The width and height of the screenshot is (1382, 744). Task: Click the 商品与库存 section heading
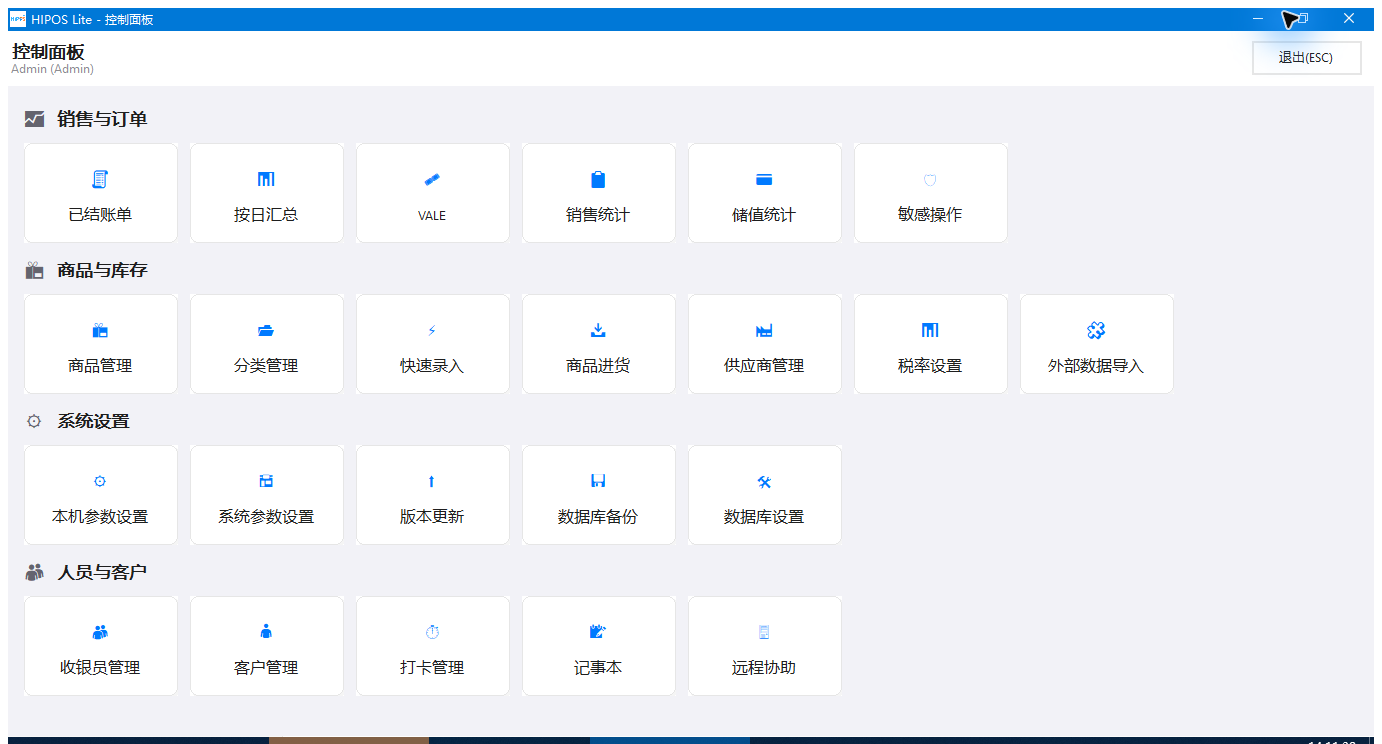(102, 270)
